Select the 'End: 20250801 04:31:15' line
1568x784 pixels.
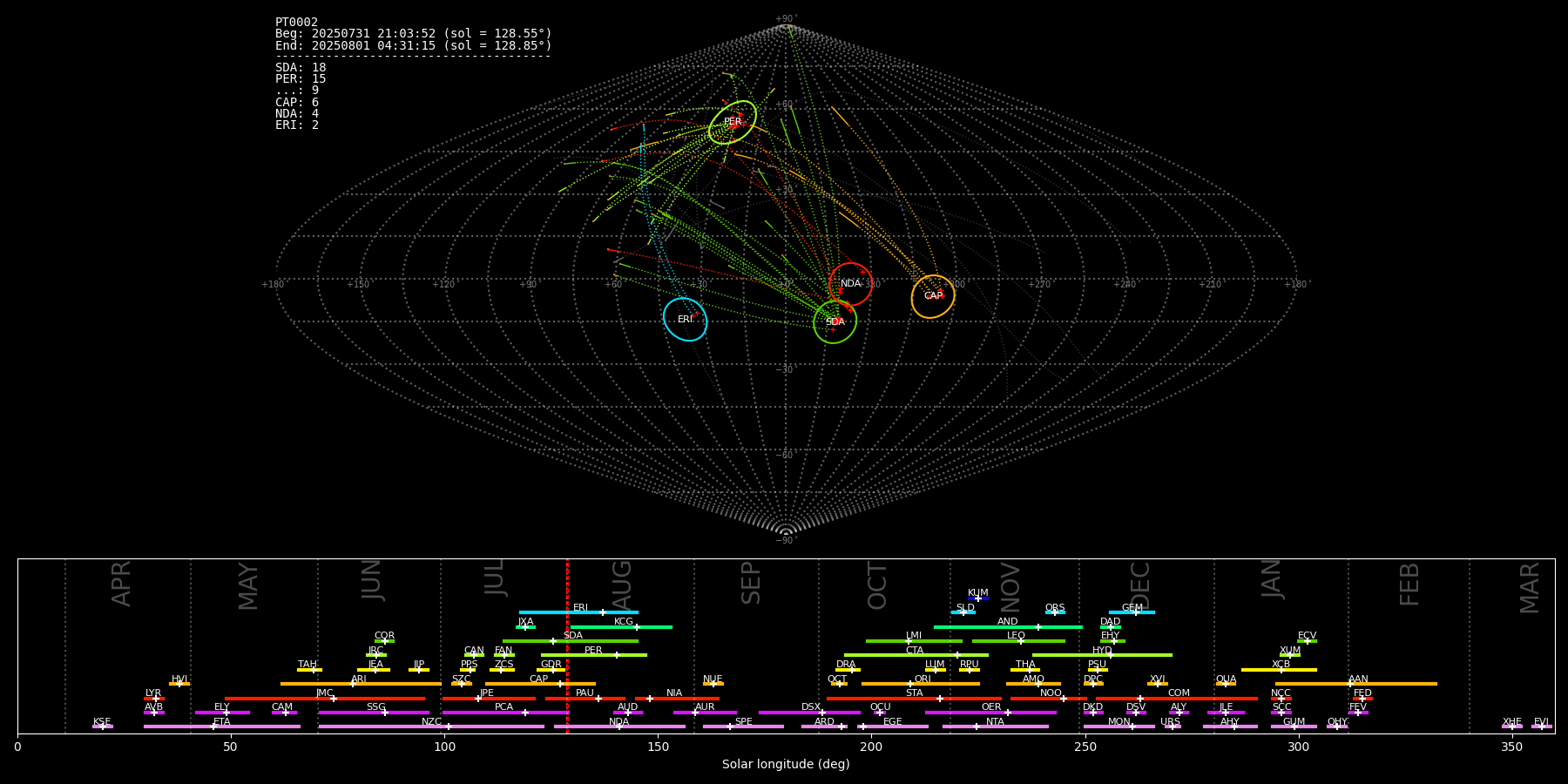(x=414, y=45)
